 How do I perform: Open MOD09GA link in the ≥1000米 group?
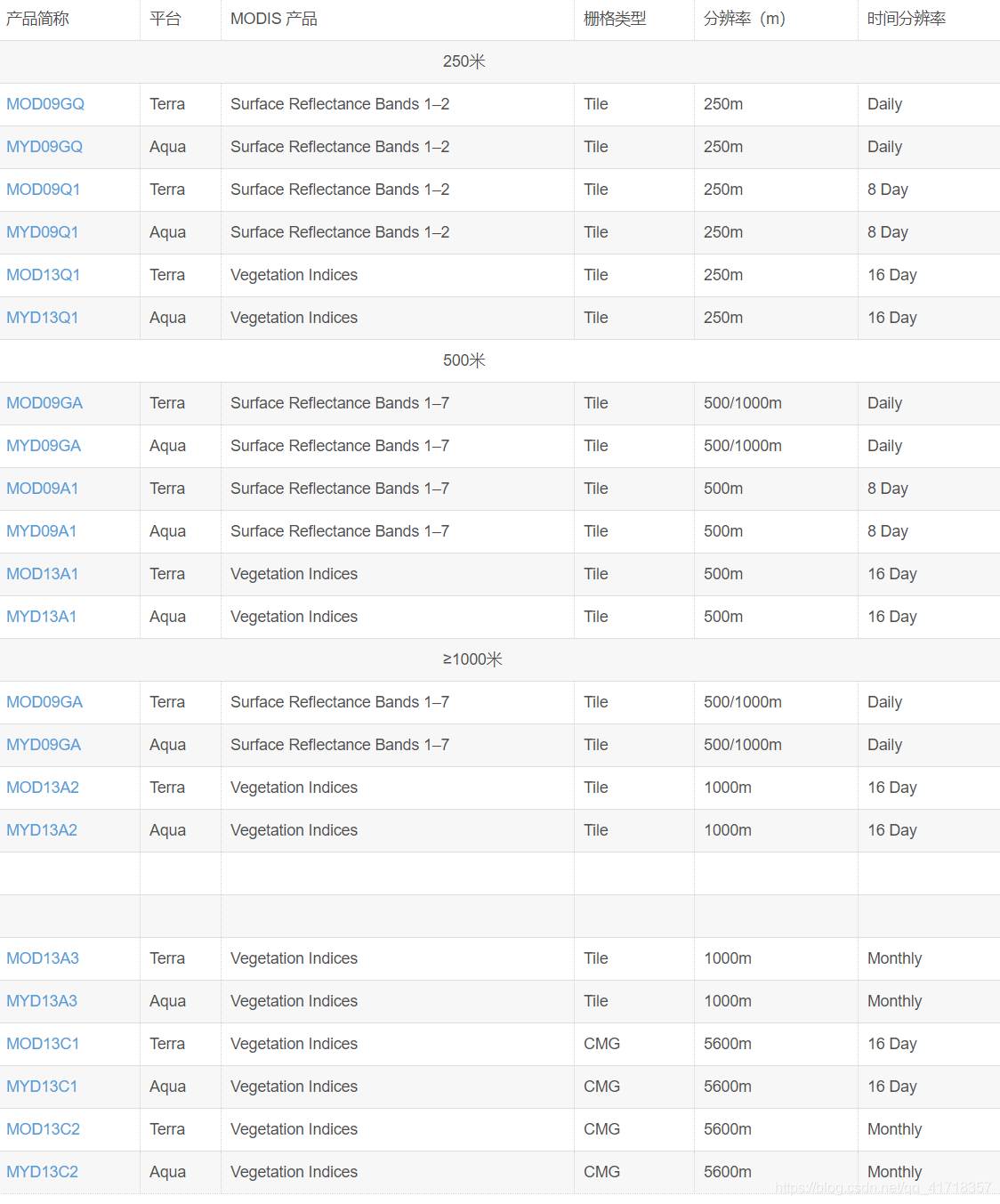point(44,702)
